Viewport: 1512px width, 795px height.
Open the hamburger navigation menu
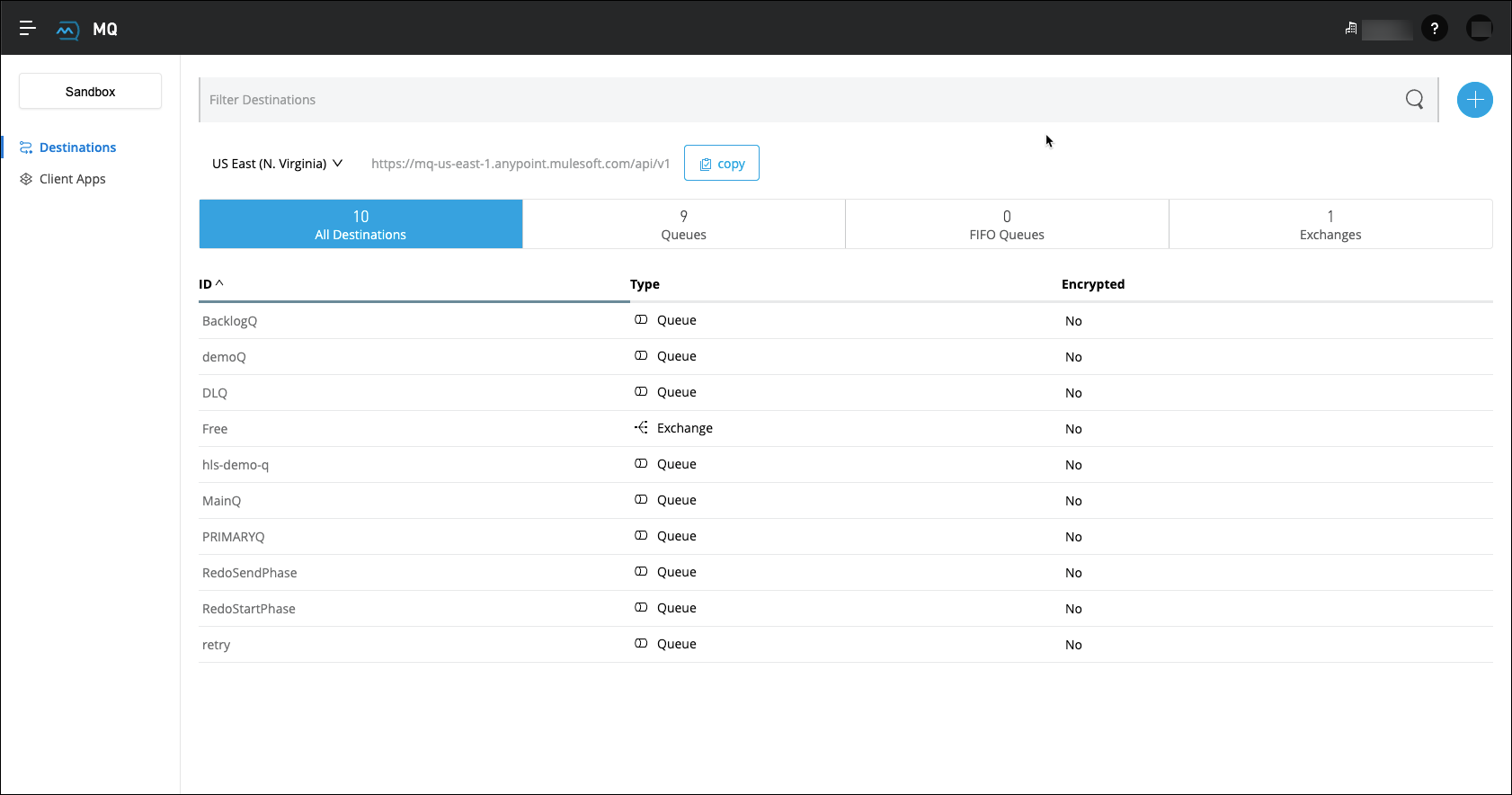pos(28,29)
